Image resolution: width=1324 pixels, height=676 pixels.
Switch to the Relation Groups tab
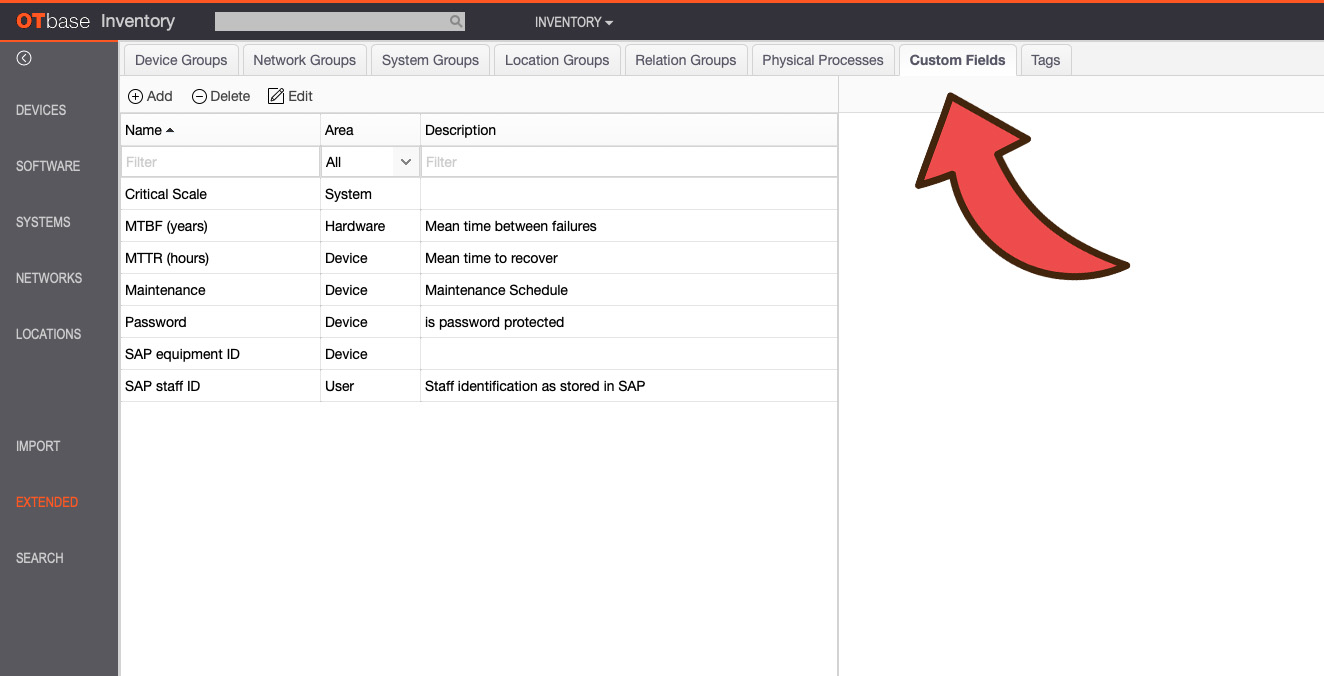click(686, 60)
